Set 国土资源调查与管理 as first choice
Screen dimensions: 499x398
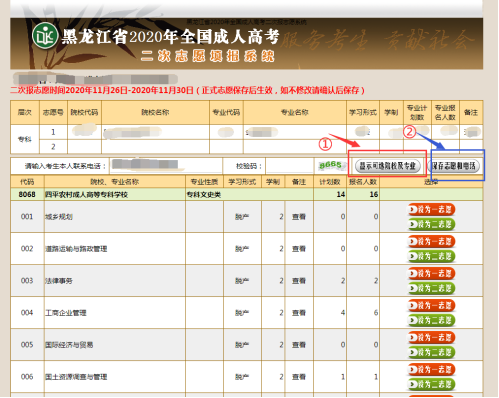[431, 369]
